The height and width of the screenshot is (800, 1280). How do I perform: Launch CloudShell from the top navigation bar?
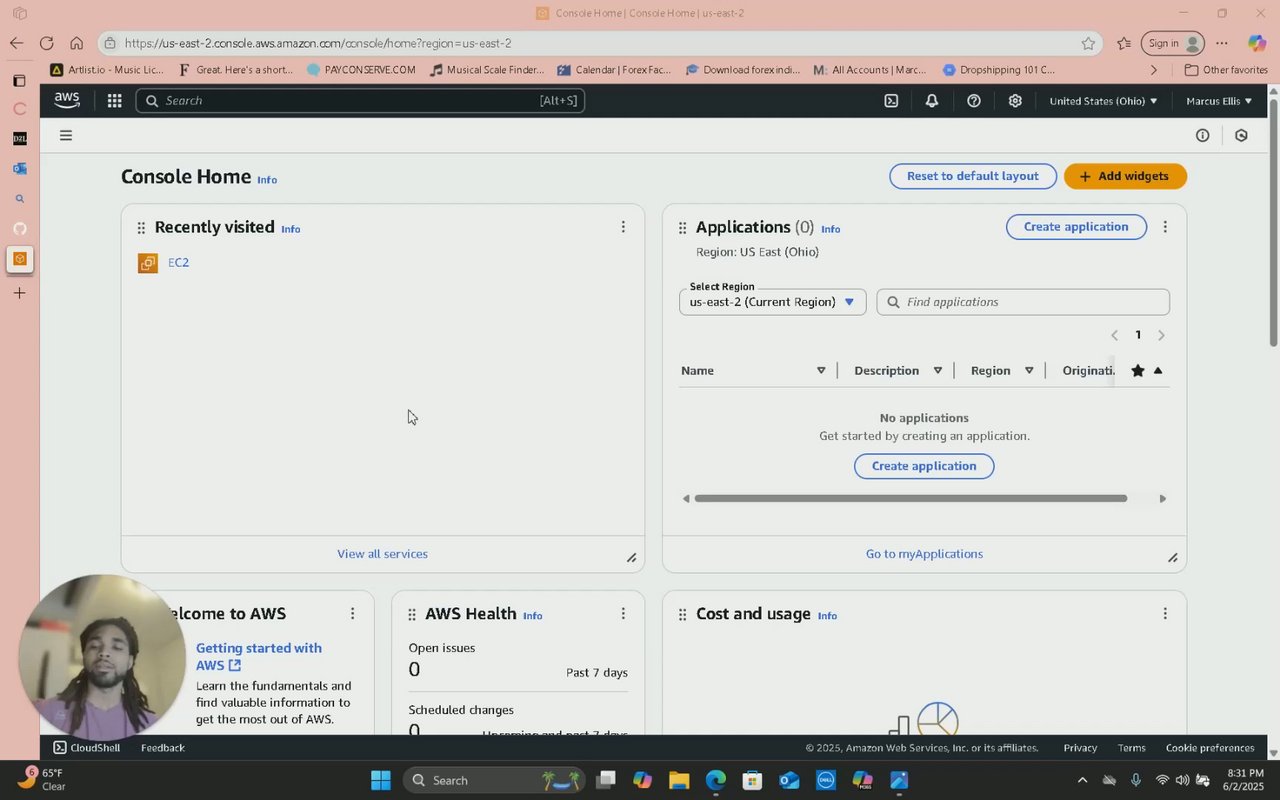coord(891,101)
